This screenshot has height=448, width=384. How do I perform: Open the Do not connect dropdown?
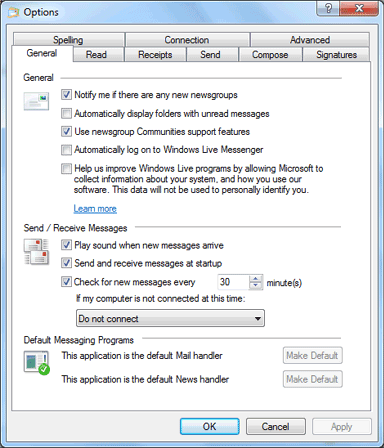point(170,318)
